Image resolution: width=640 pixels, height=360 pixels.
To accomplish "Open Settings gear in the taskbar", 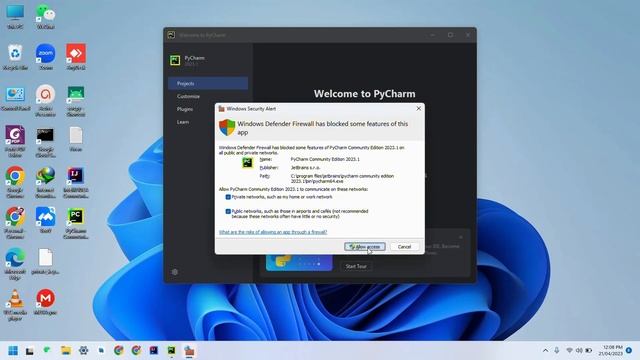I will click(x=84, y=351).
